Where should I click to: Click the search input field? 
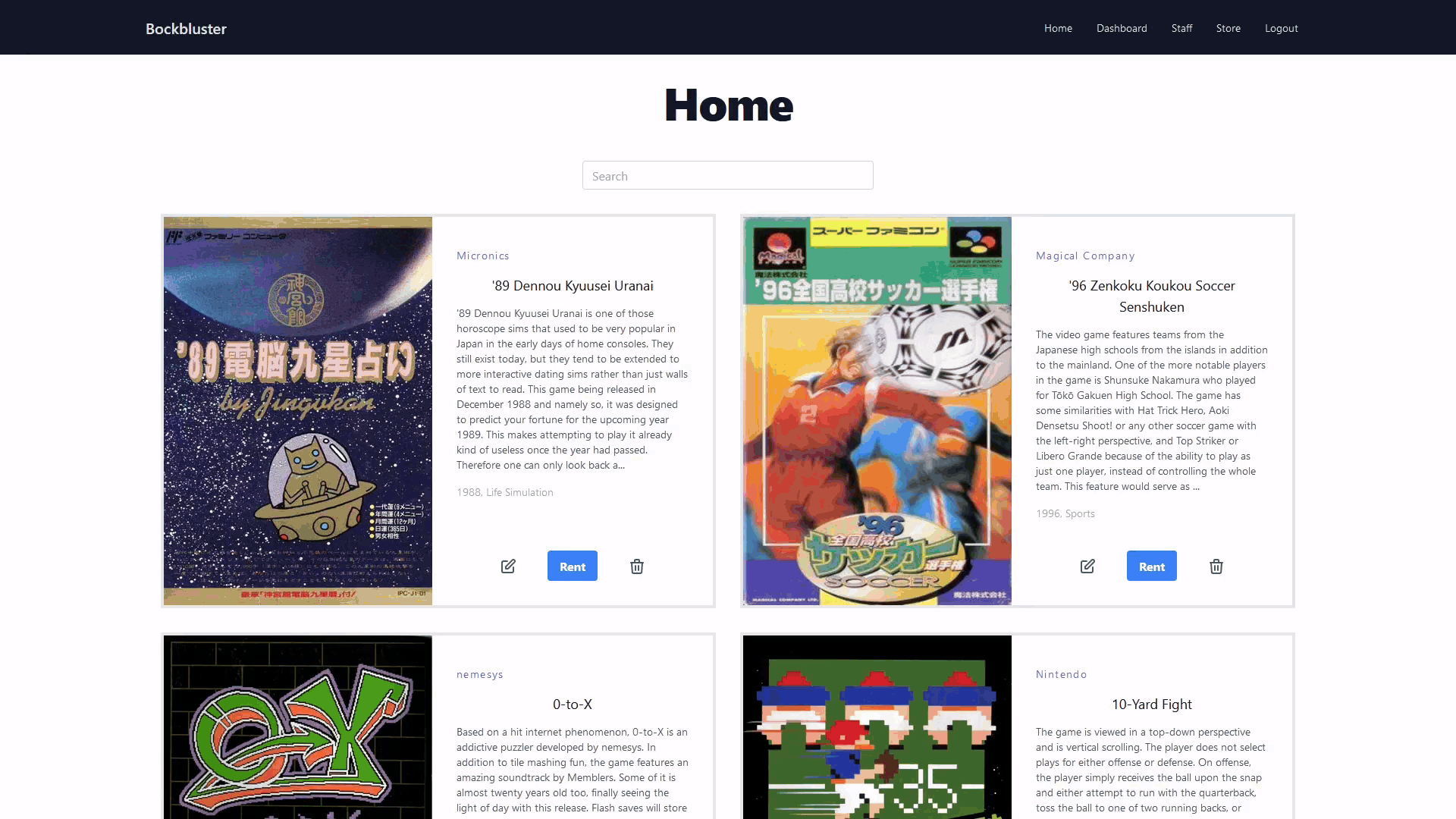tap(728, 176)
